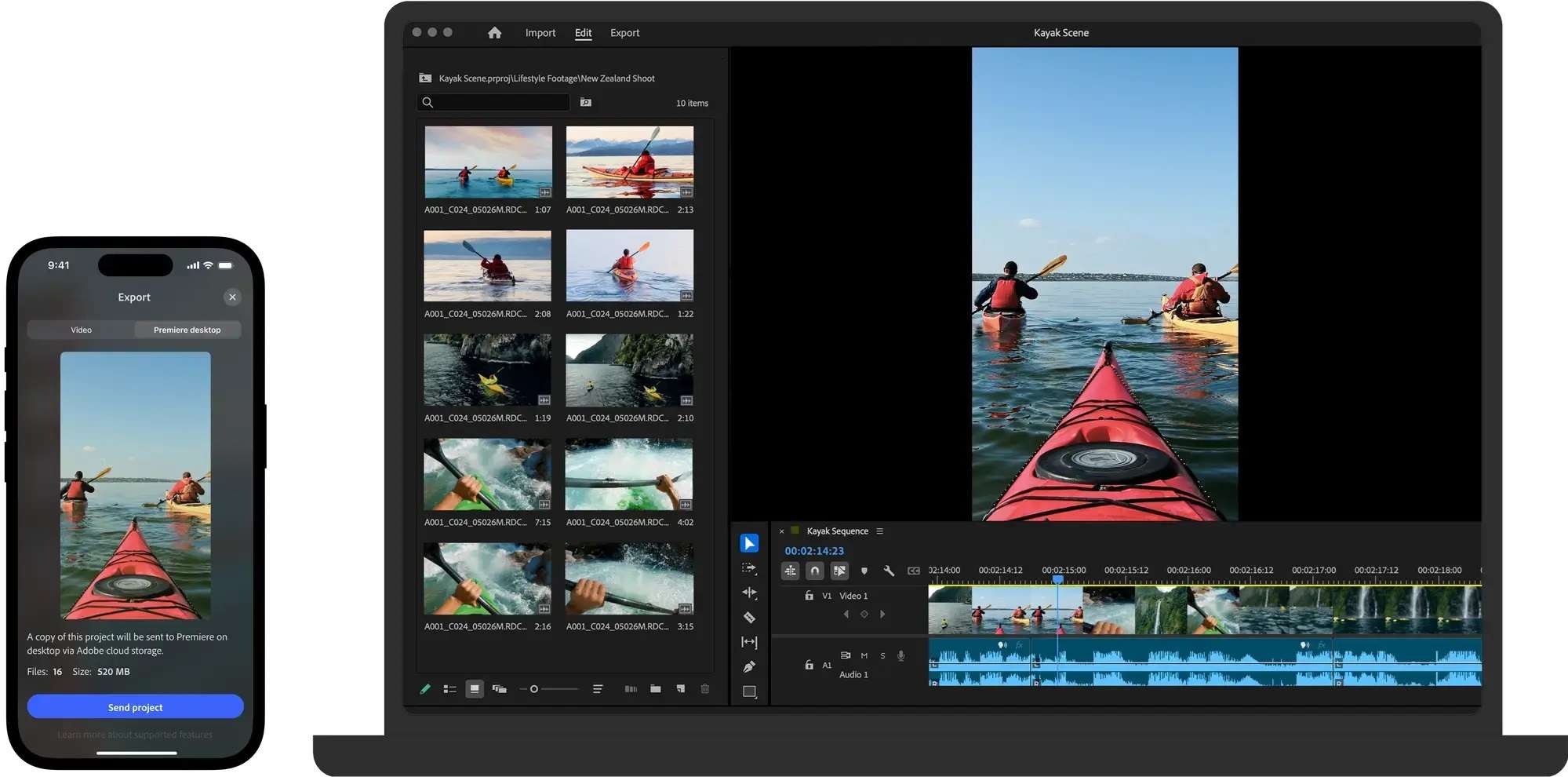This screenshot has height=777, width=1568.
Task: Select the Slip tool
Action: point(749,642)
